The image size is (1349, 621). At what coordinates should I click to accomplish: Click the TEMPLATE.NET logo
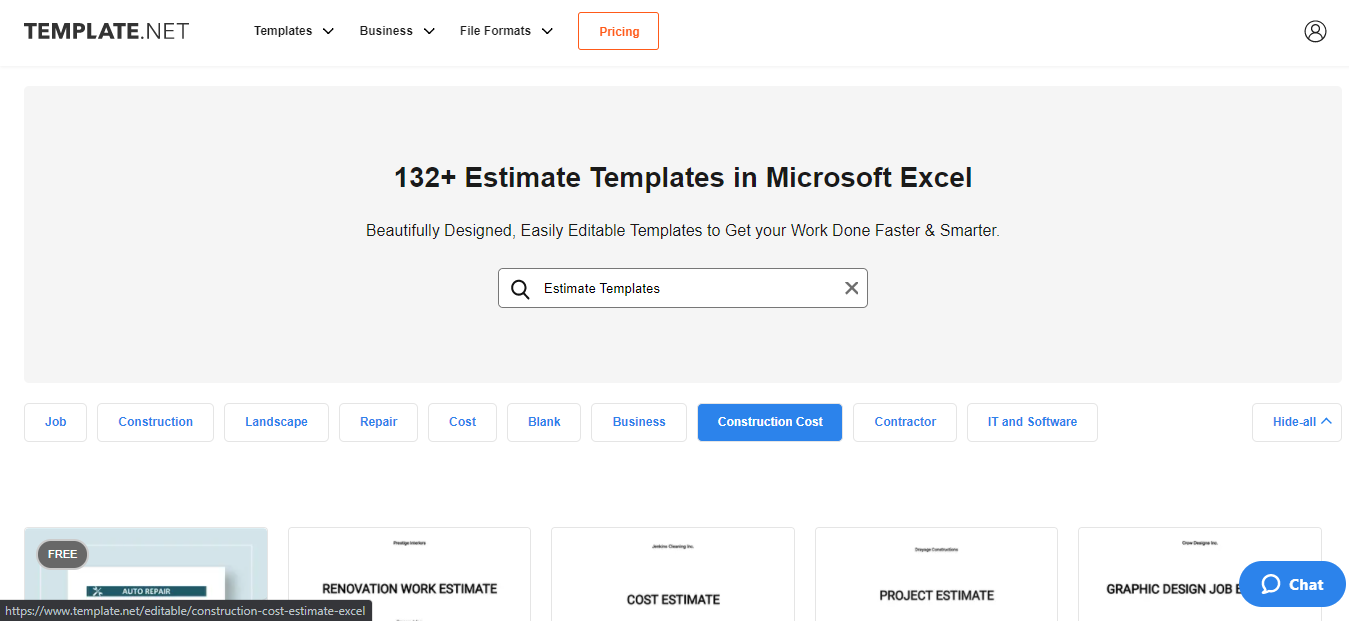pyautogui.click(x=106, y=31)
